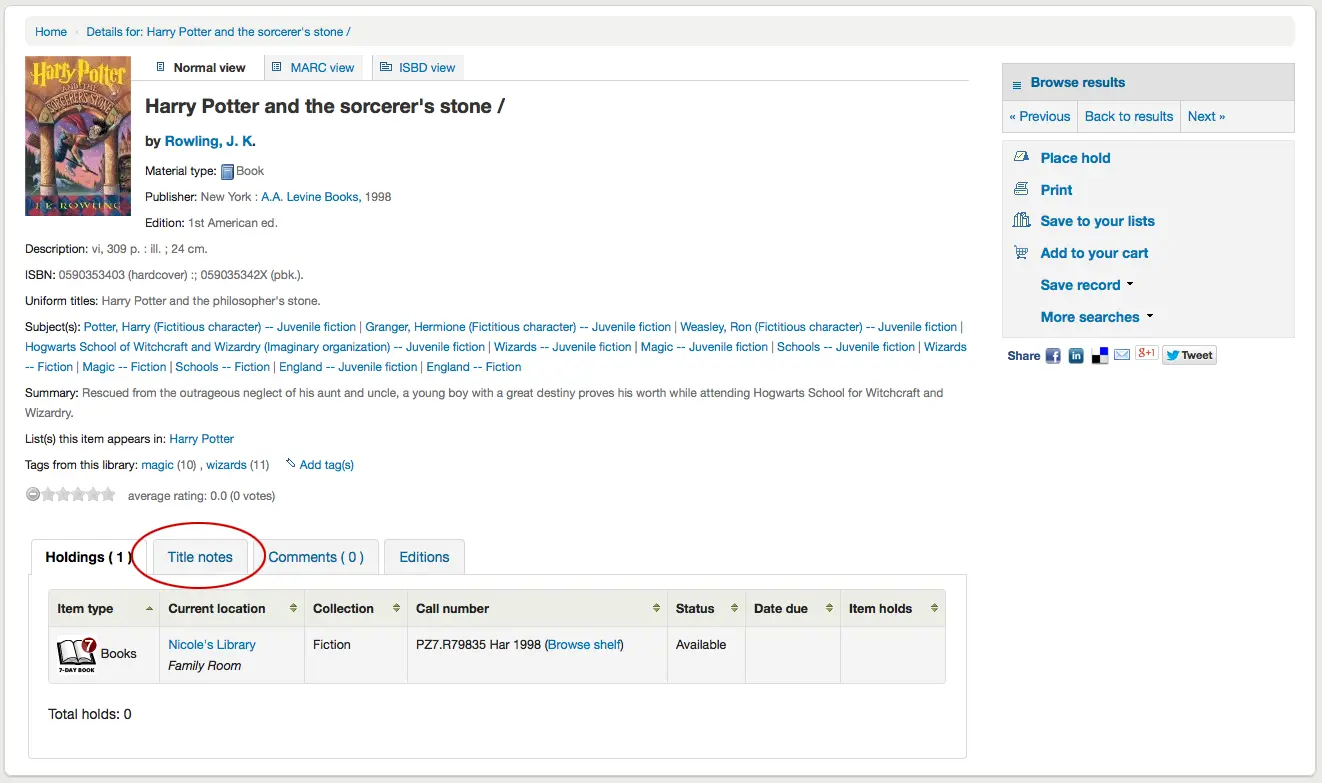1322x783 pixels.
Task: Click Back to results
Action: coord(1129,116)
